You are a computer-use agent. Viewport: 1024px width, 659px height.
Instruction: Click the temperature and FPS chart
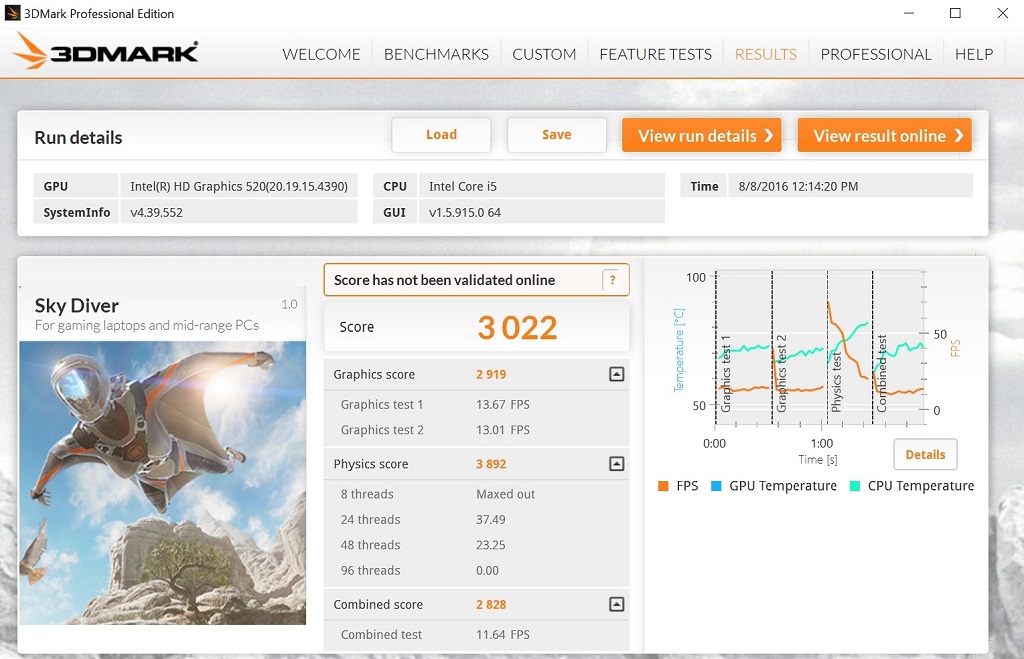(x=820, y=349)
